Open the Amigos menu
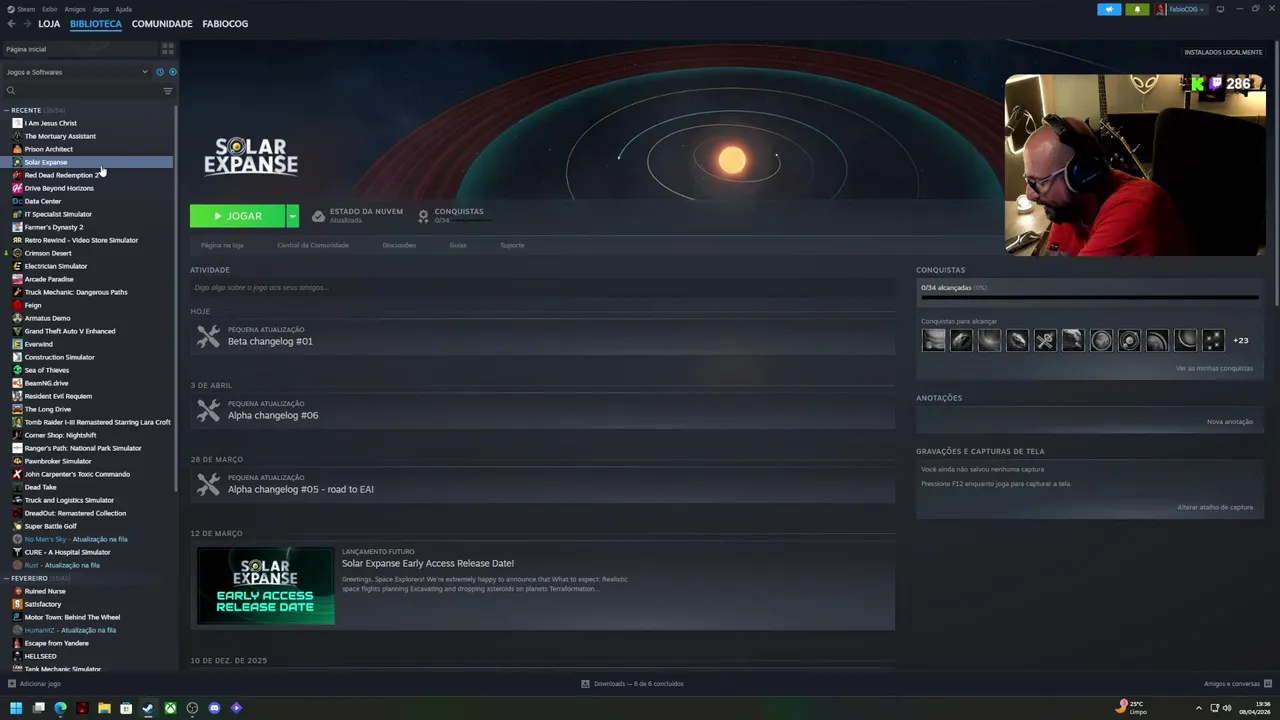Screen dimensions: 1280x720 click(75, 9)
